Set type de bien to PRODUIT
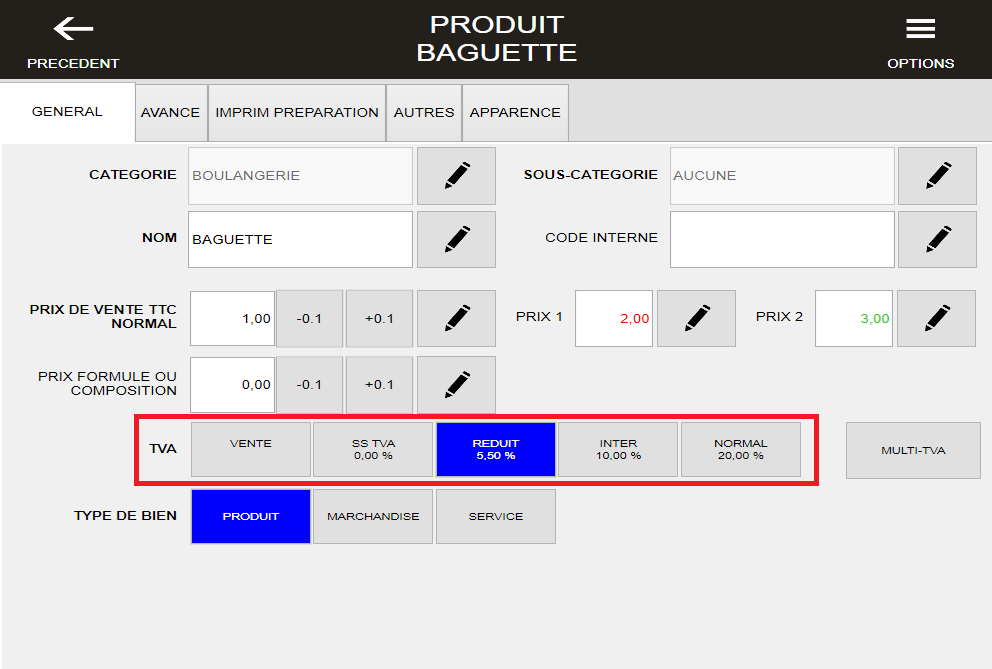The height and width of the screenshot is (669, 992). click(251, 516)
